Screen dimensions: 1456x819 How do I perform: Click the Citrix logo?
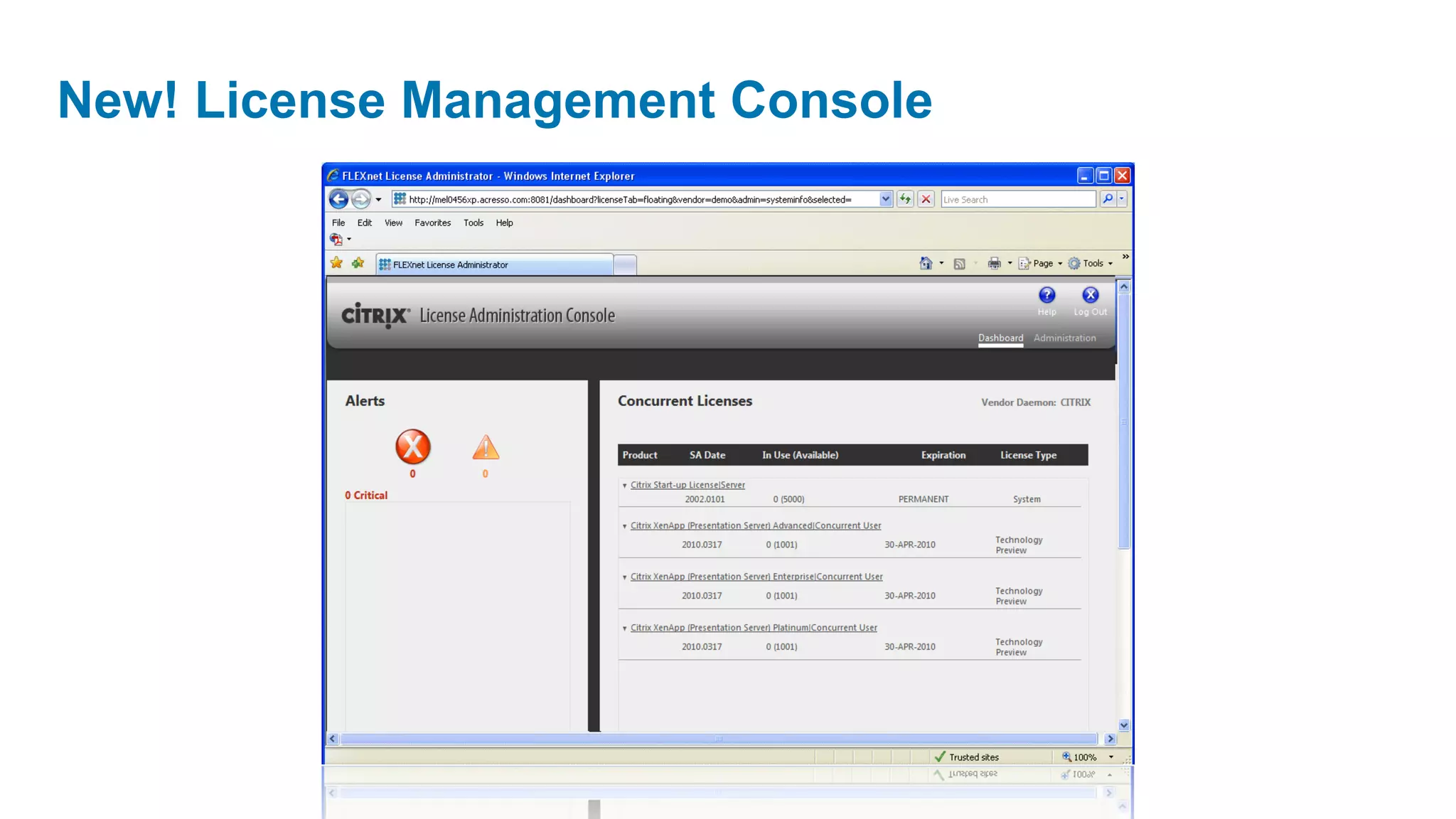[x=375, y=315]
